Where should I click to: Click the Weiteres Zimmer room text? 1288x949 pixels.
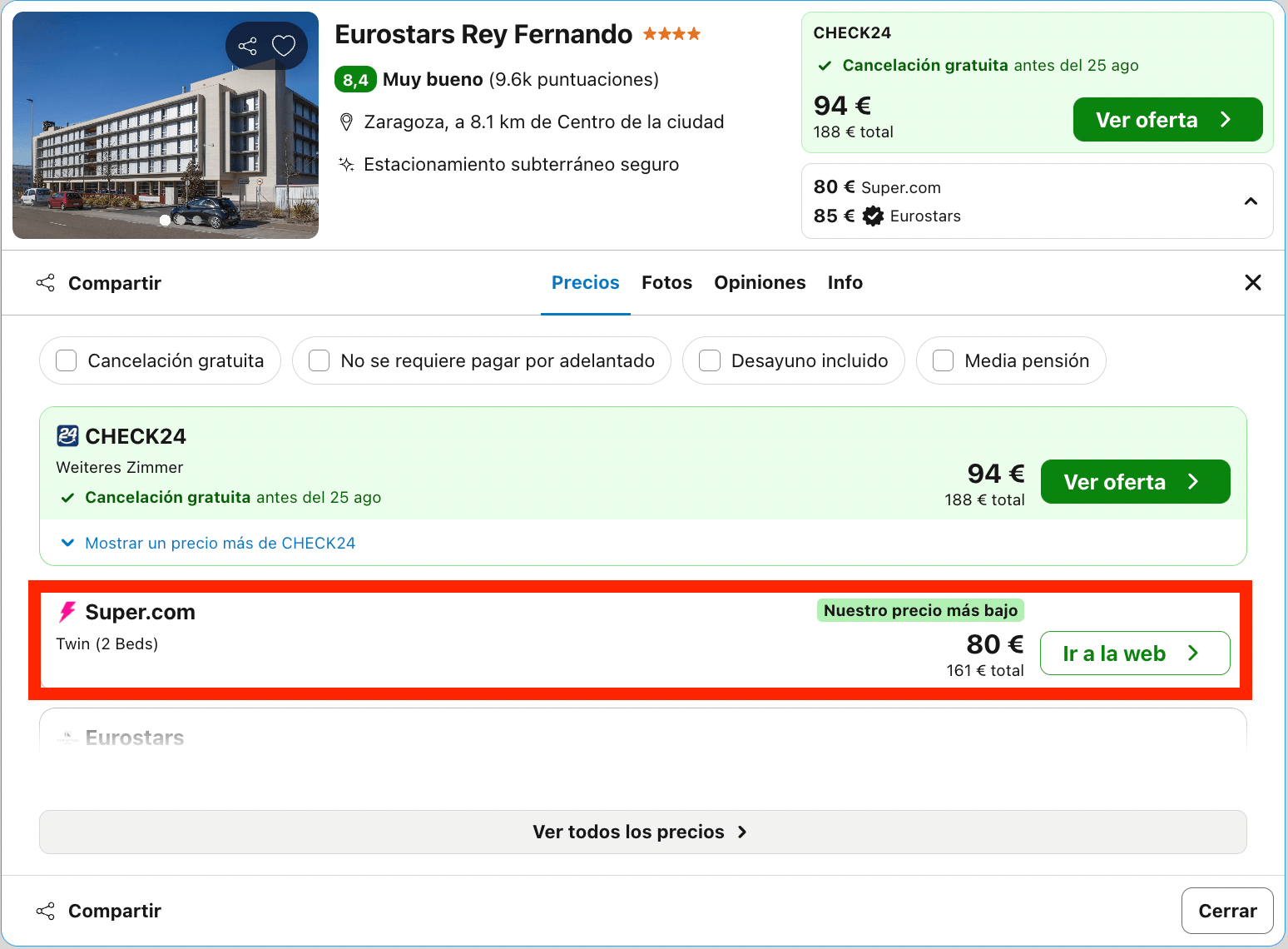pos(120,467)
